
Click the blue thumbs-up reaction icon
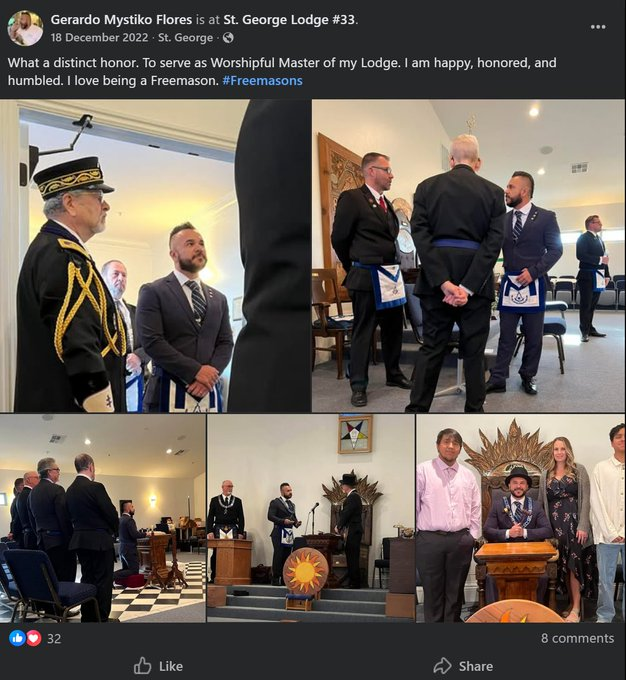[x=17, y=638]
